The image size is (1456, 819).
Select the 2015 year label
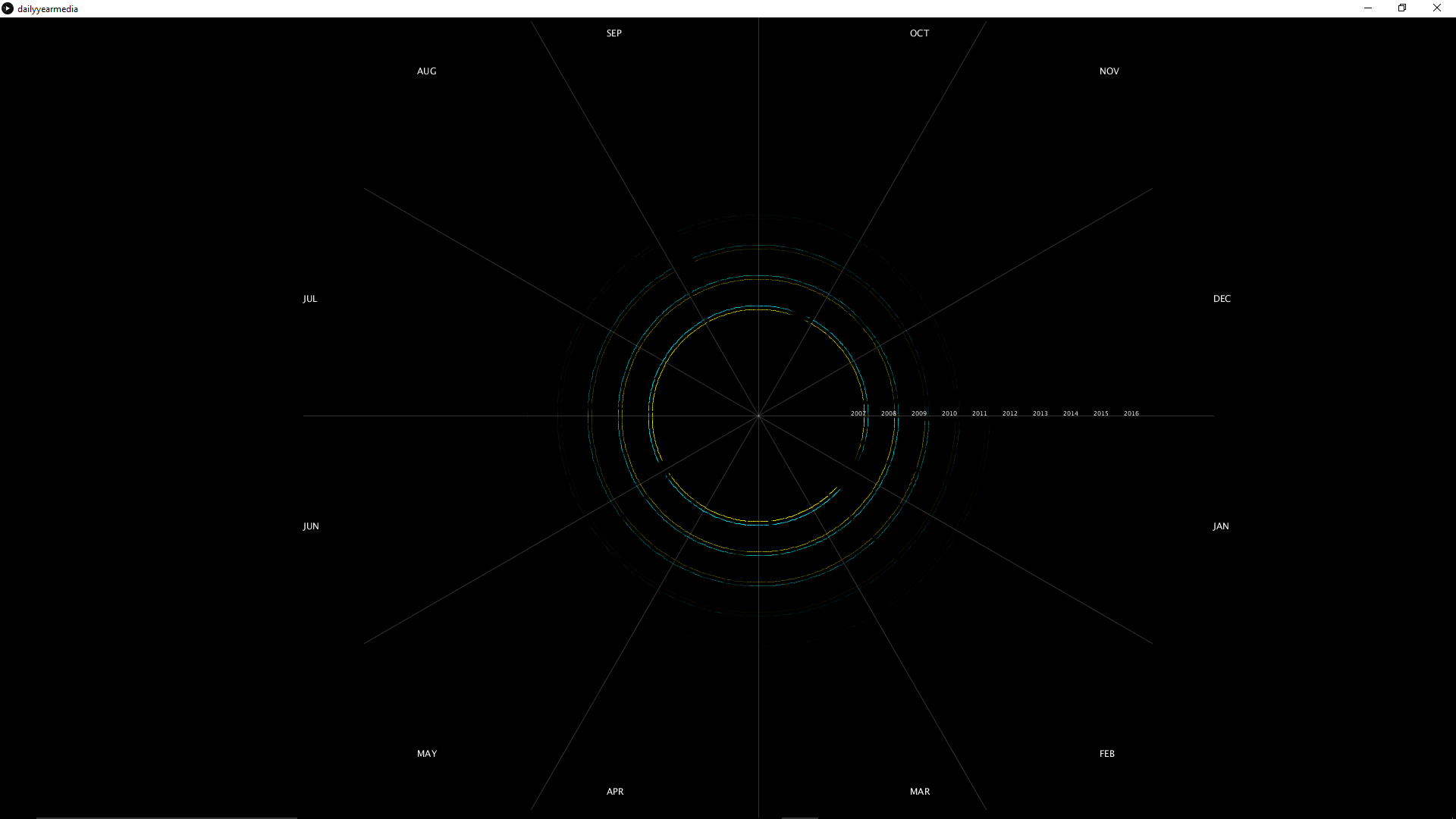tap(1100, 414)
